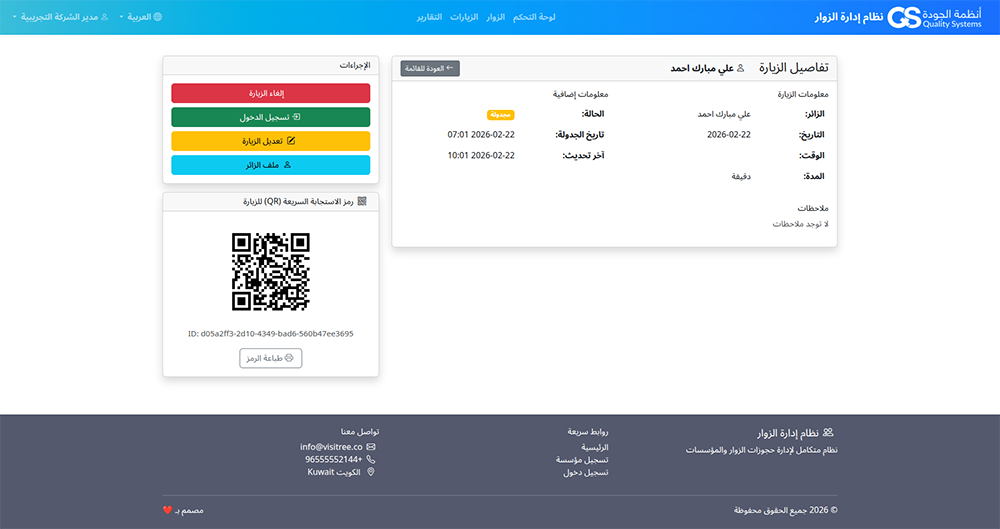
Task: Open لوحة التحكم in the navbar
Action: [x=534, y=17]
